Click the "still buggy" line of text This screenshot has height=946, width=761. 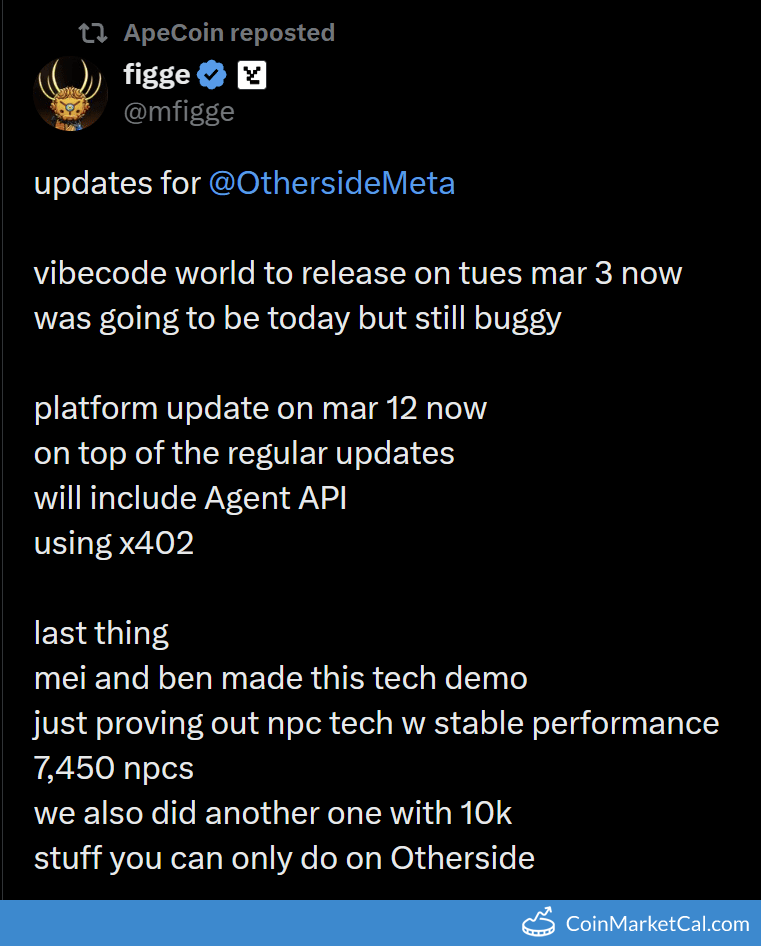(297, 318)
